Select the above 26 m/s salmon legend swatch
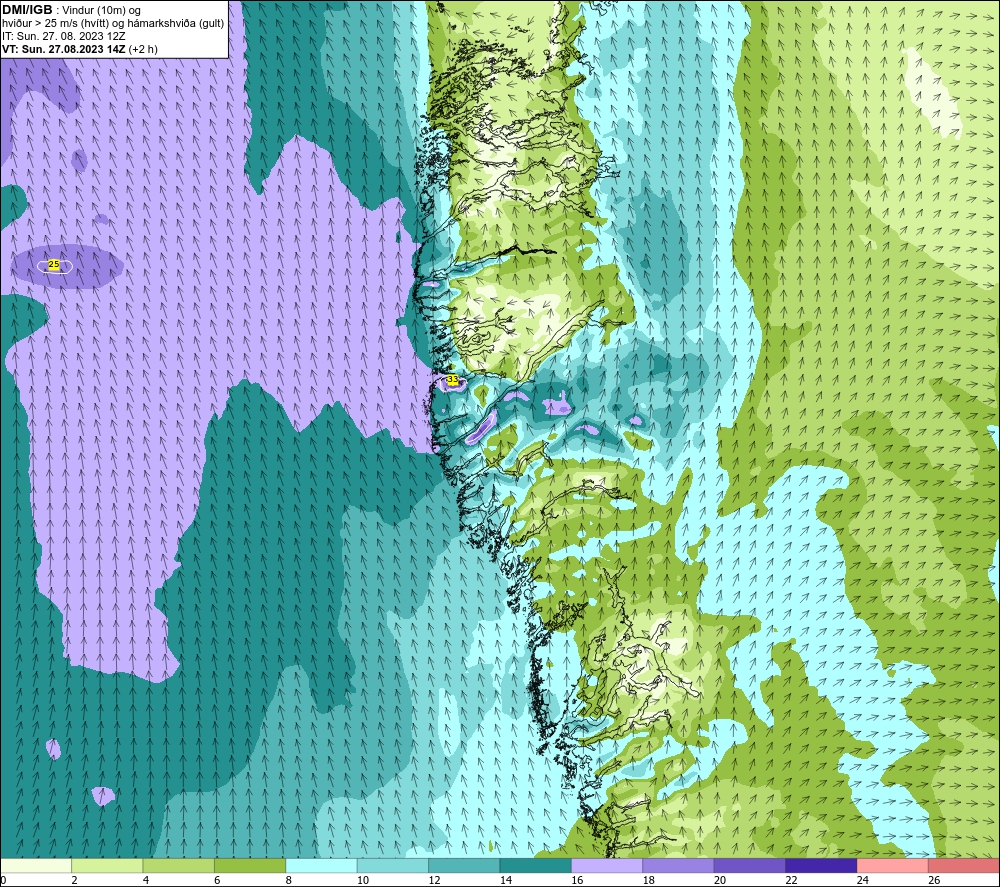 964,865
